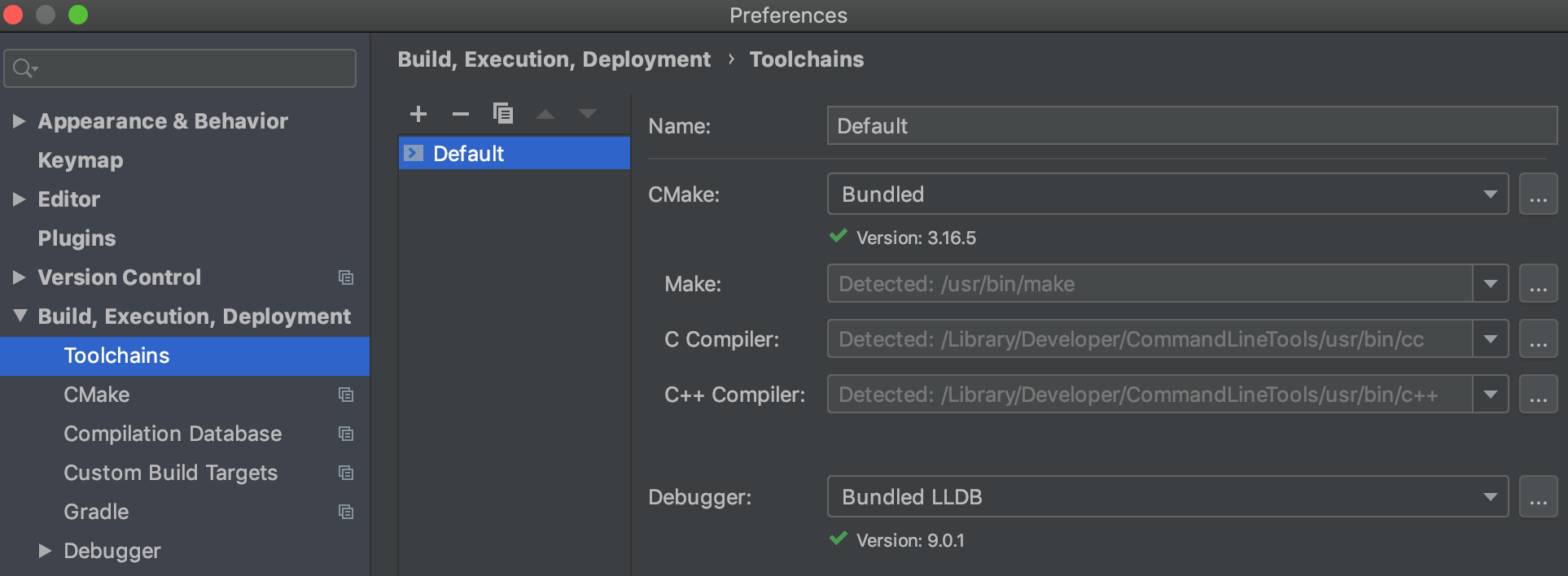Move toolchain down with arrow icon
Image resolution: width=1568 pixels, height=576 pixels.
(x=588, y=114)
